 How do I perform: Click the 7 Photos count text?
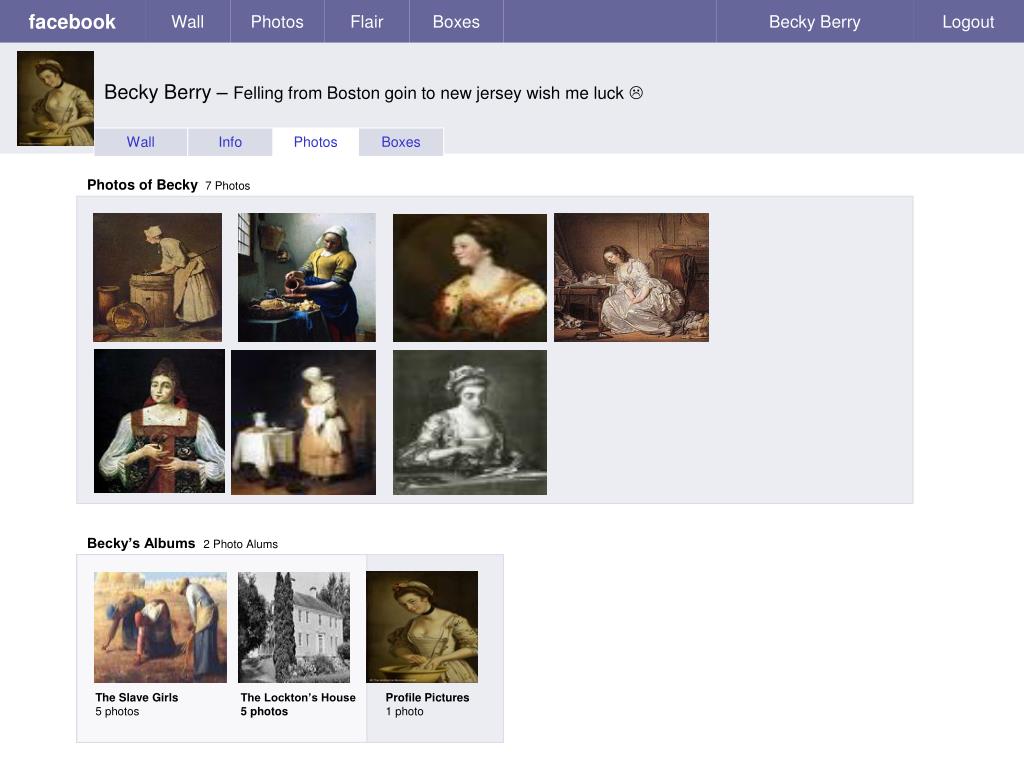(227, 186)
